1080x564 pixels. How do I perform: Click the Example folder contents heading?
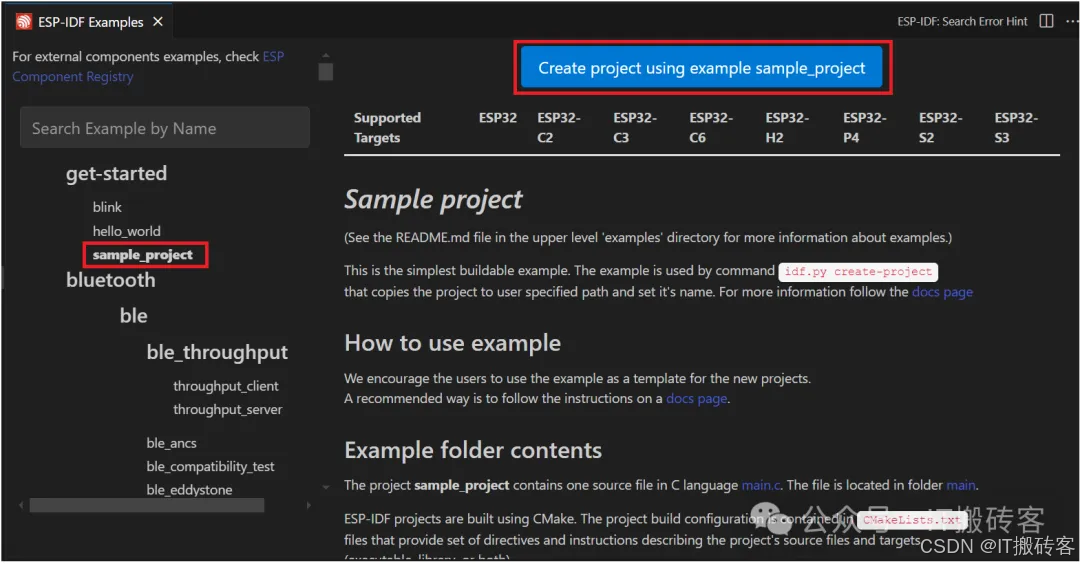(473, 450)
